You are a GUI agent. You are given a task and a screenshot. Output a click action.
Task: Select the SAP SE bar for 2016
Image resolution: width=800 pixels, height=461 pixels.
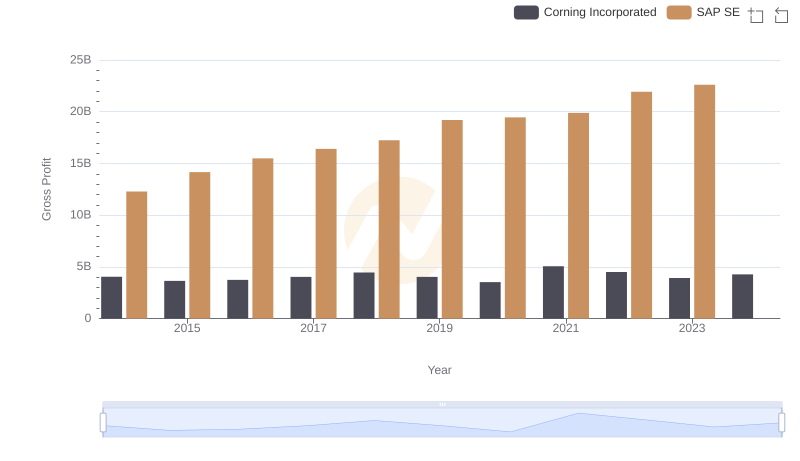263,239
